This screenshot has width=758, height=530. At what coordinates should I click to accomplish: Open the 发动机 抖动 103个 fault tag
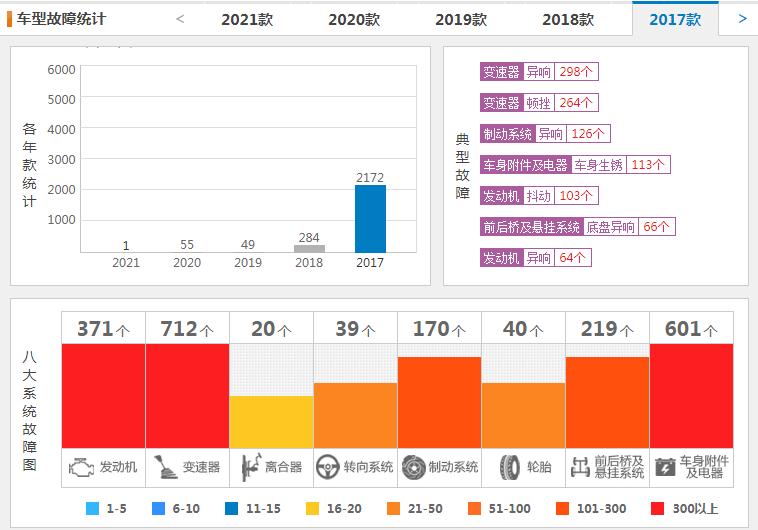[x=539, y=196]
